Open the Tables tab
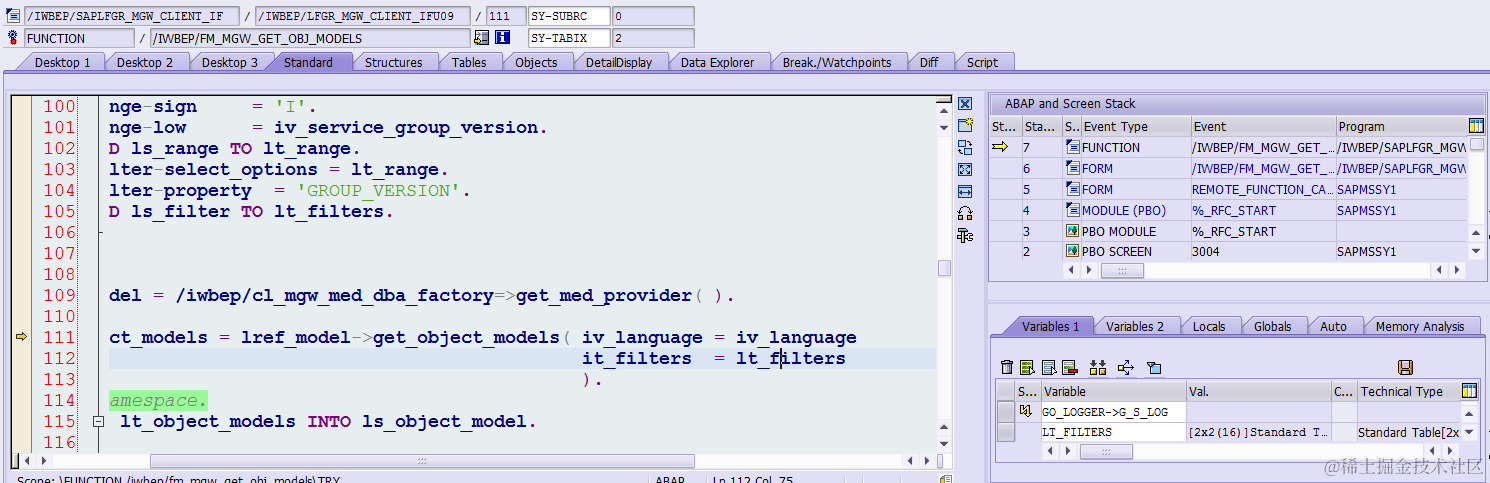Viewport: 1490px width, 483px height. (x=469, y=62)
